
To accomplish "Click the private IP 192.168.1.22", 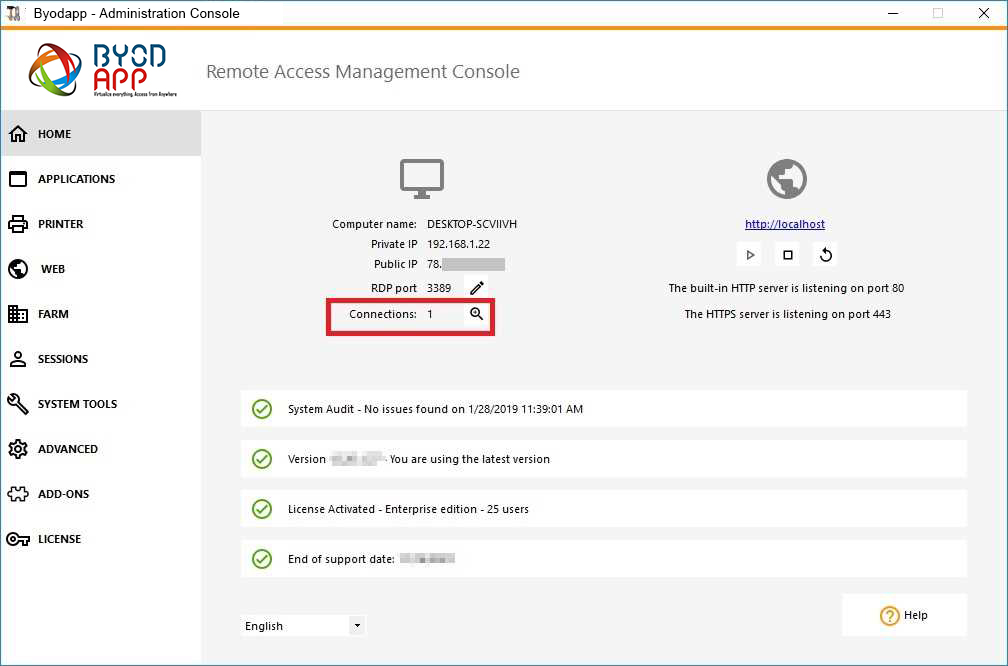I will point(458,244).
